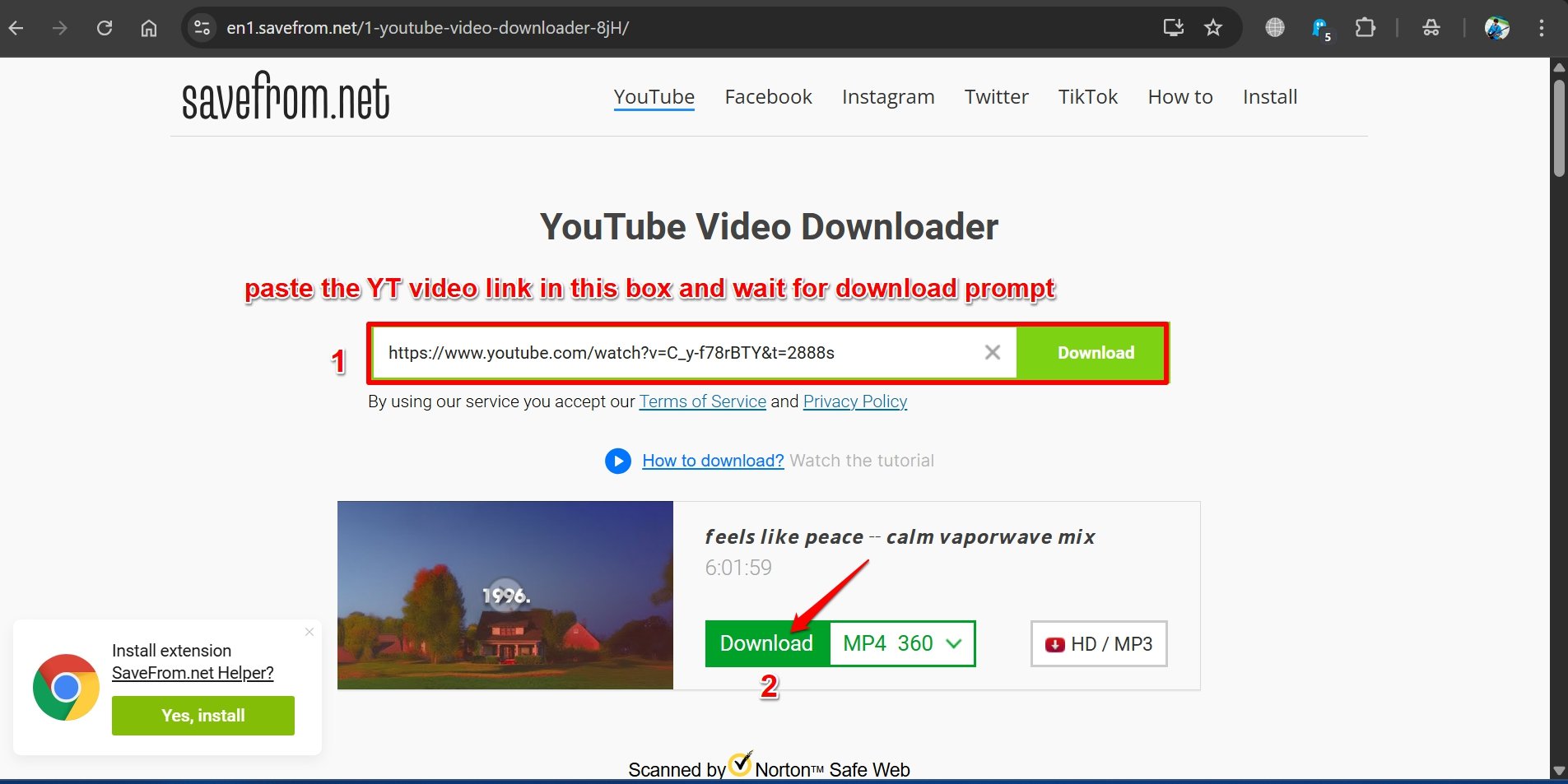Open the YouTube tab in site navigation
Screen dimensions: 1568x784
click(x=654, y=97)
